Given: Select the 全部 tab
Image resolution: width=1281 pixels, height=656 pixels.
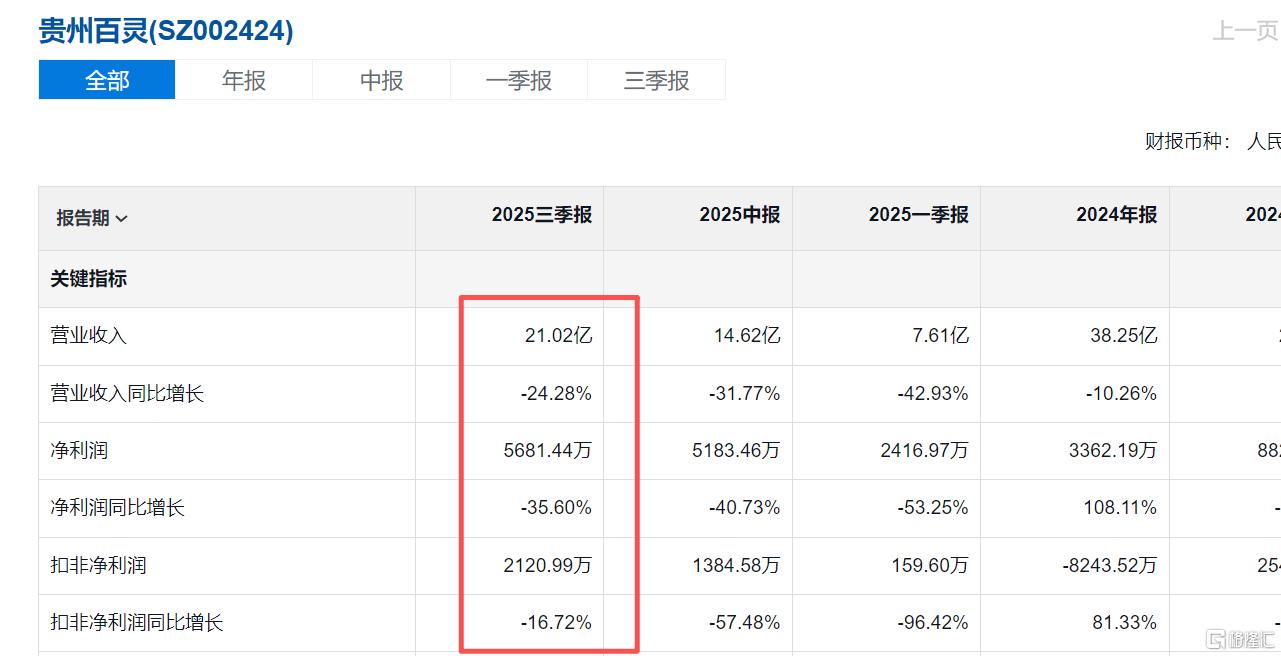Looking at the screenshot, I should 107,80.
